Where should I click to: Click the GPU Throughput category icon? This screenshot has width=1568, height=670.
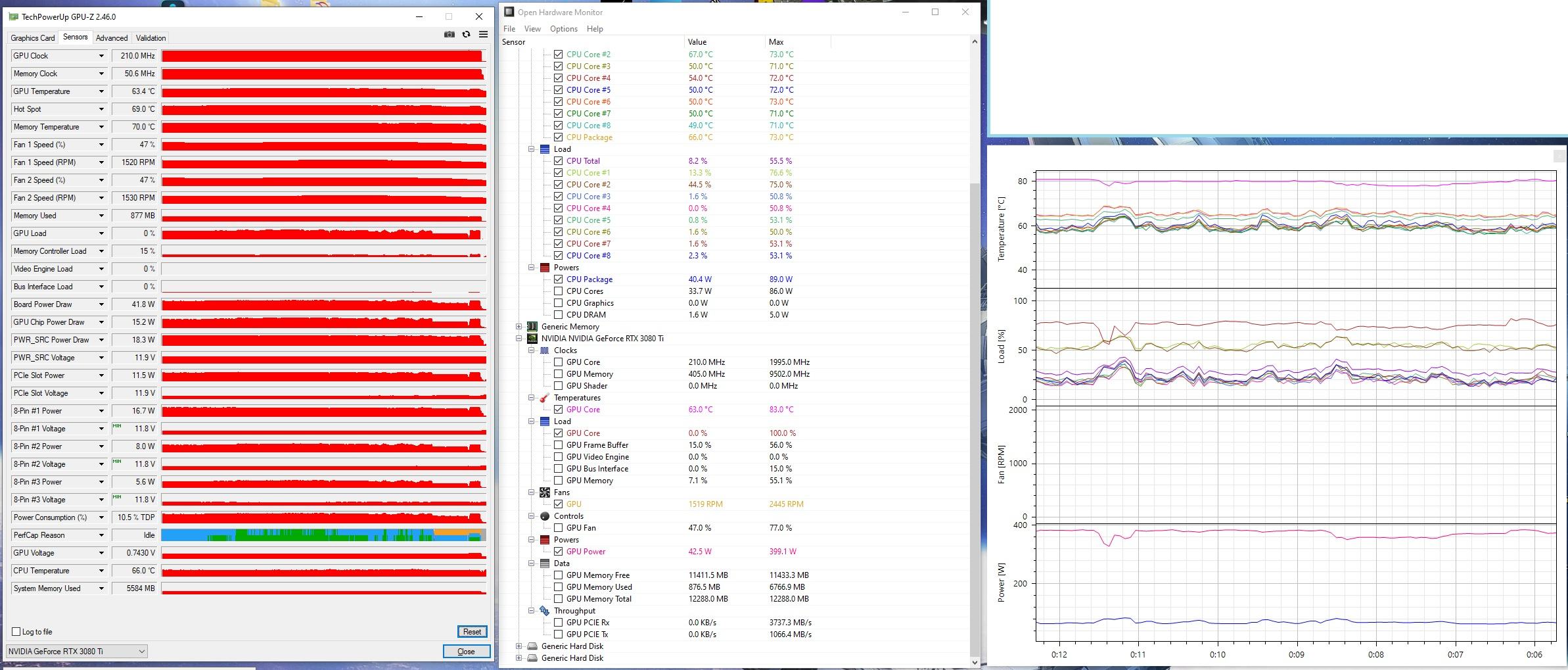coord(545,611)
